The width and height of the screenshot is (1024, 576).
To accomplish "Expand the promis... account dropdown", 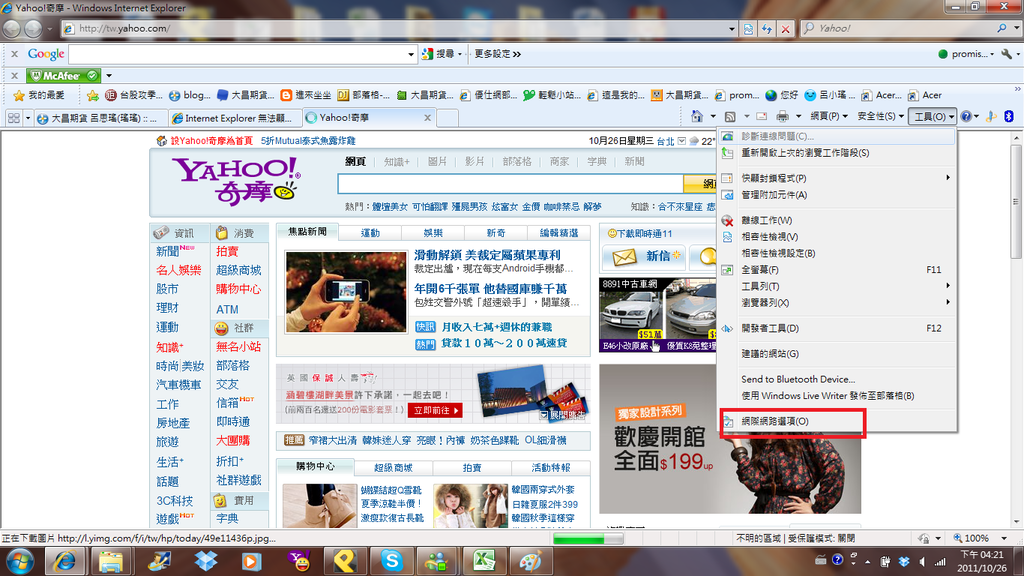I will [x=965, y=54].
